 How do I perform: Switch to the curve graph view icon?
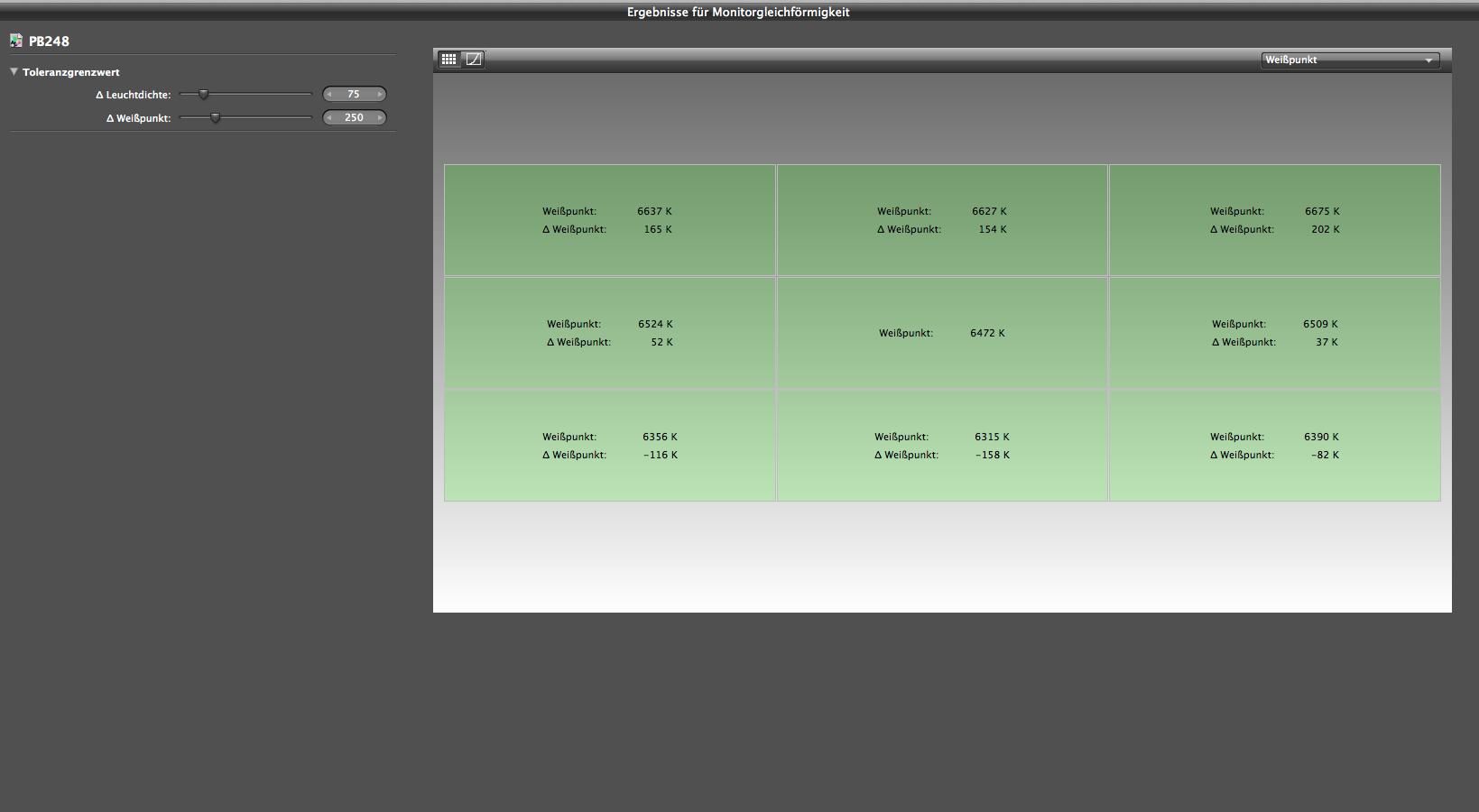tap(474, 60)
